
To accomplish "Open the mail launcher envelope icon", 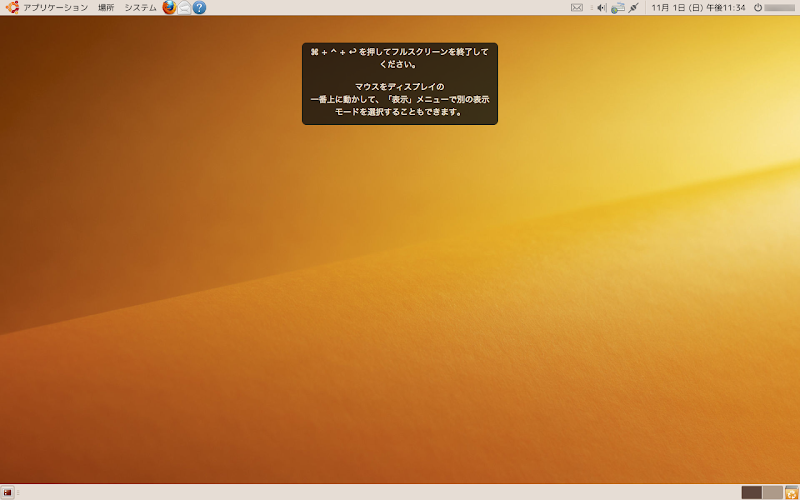I will click(x=184, y=8).
